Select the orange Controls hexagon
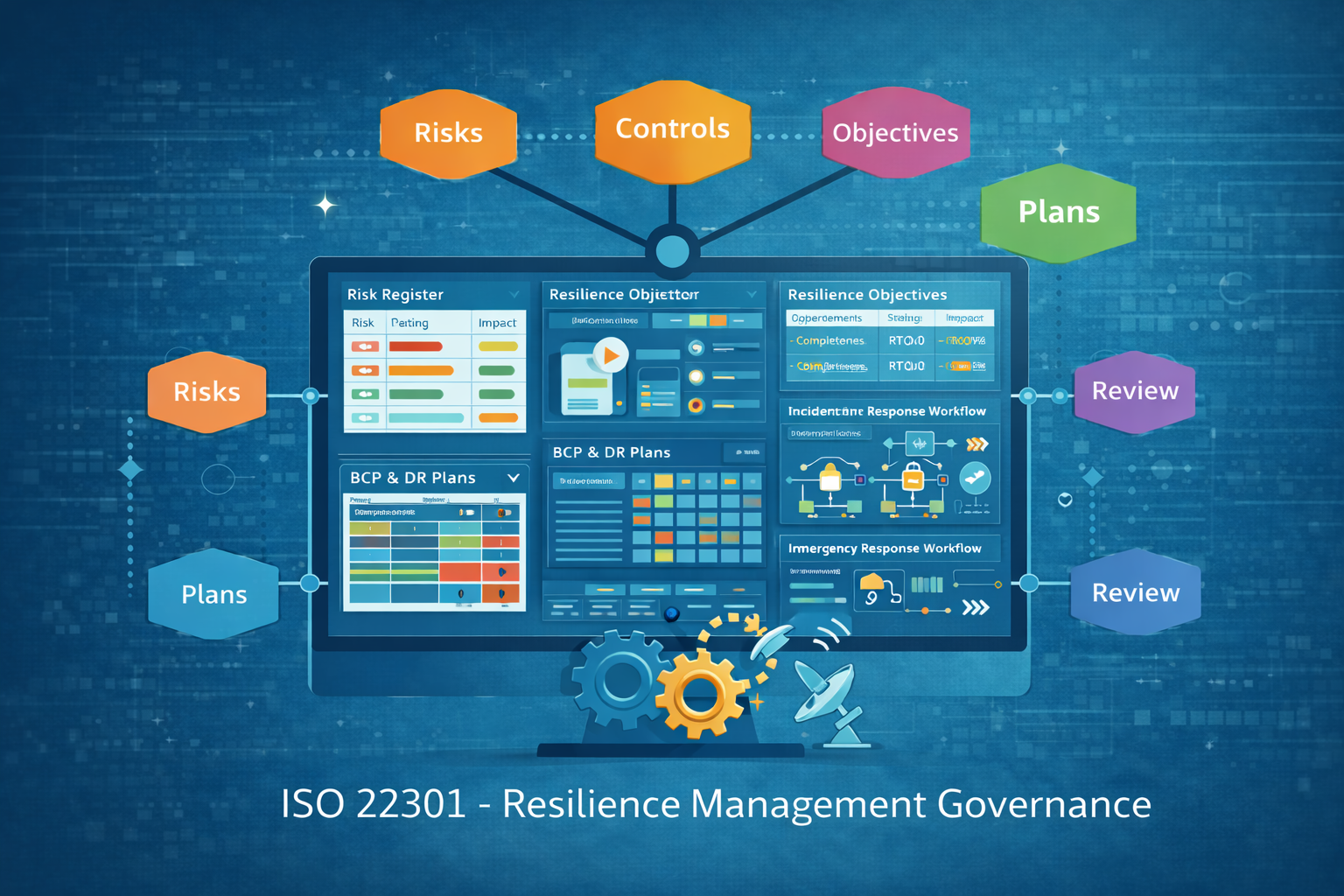Image resolution: width=1344 pixels, height=896 pixels. click(x=672, y=130)
